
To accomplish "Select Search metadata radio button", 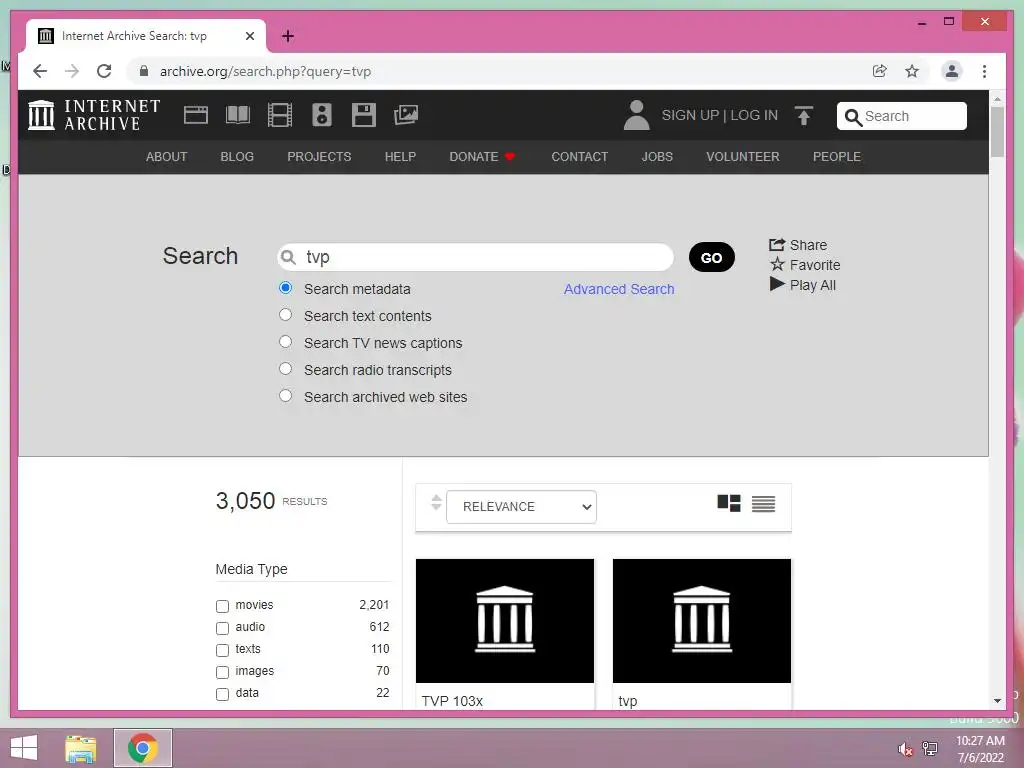I will click(285, 288).
